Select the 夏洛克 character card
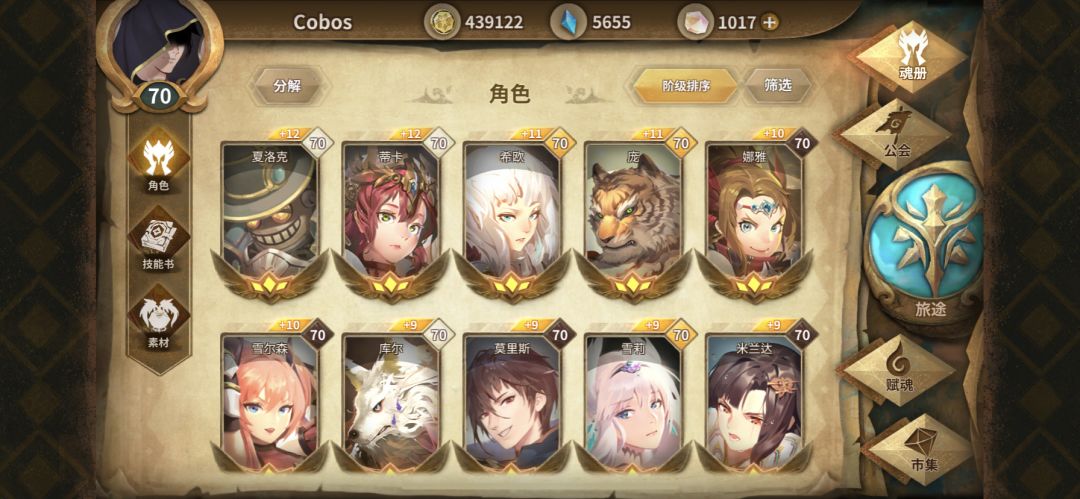Viewport: 1080px width, 499px height. point(271,214)
